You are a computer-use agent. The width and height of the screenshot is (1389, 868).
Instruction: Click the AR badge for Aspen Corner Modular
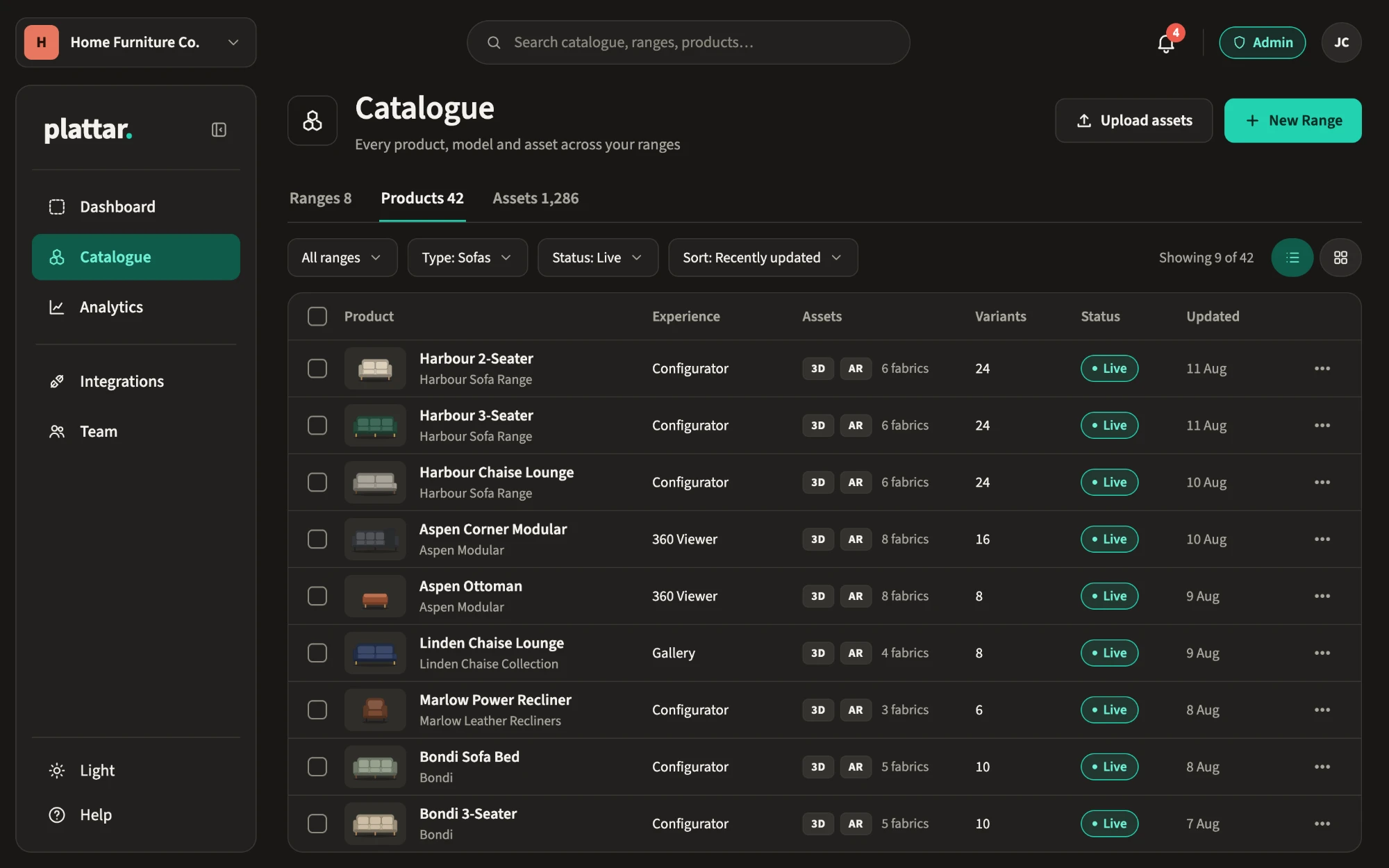[856, 540]
